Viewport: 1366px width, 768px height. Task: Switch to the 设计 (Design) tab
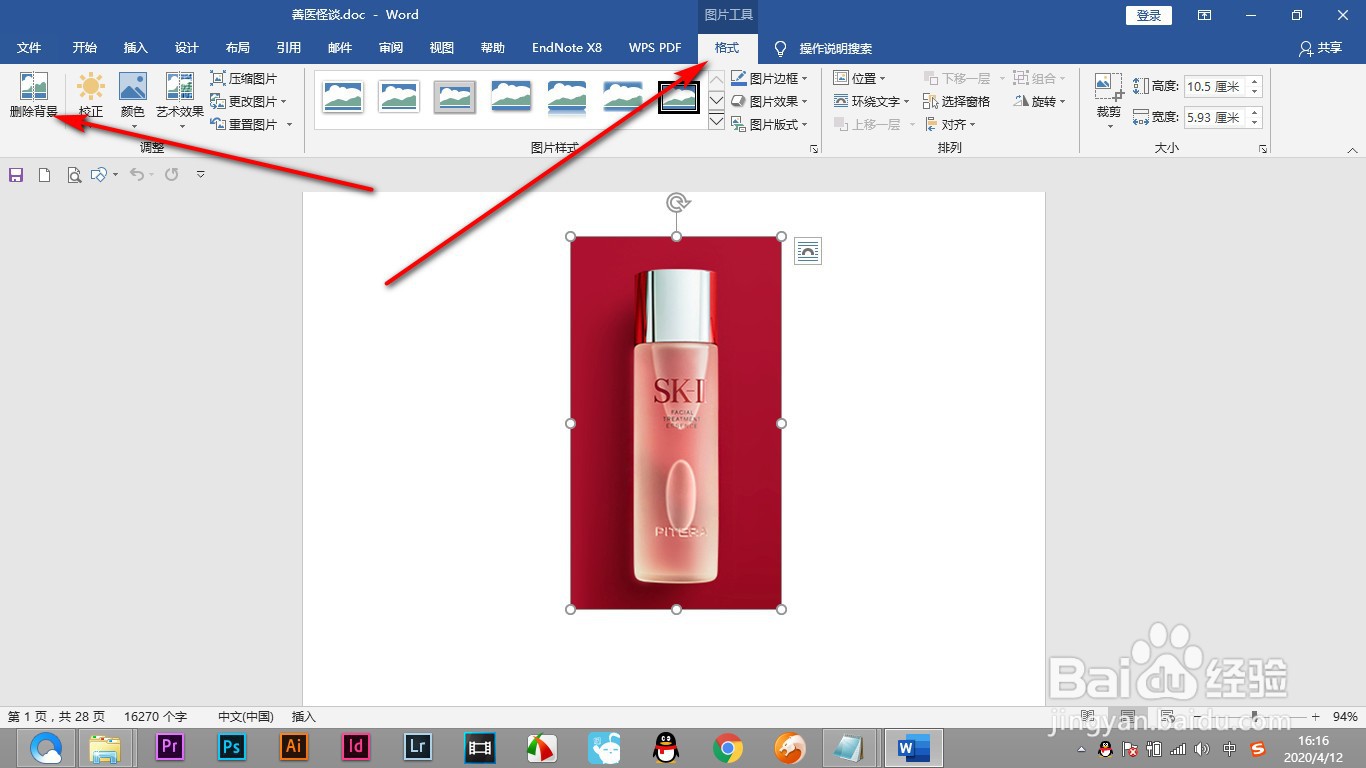tap(187, 48)
